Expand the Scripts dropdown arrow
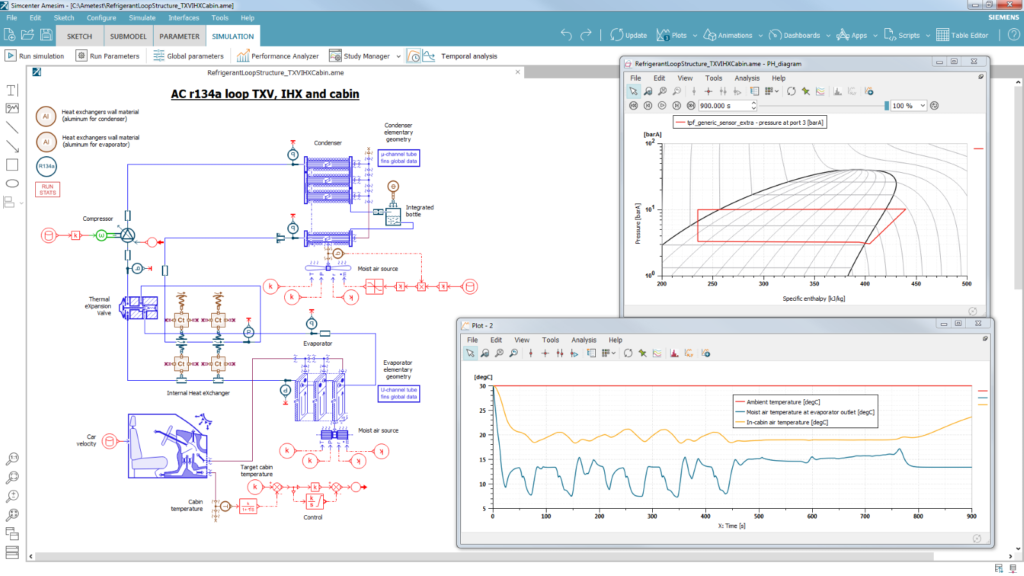The height and width of the screenshot is (576, 1024). (x=927, y=34)
